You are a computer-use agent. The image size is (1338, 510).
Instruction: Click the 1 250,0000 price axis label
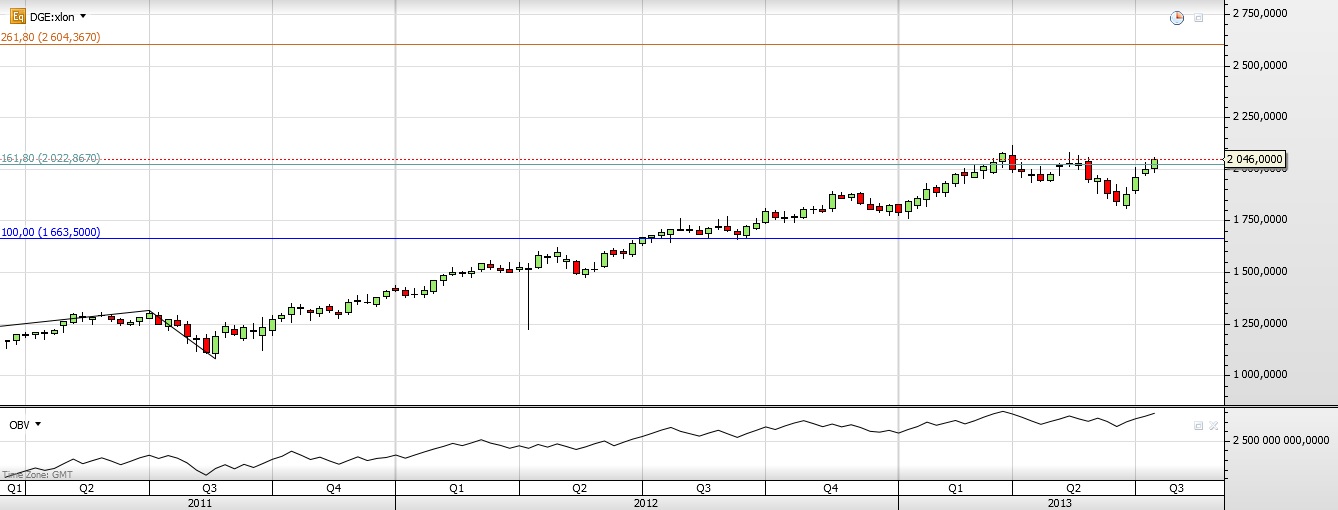1260,323
